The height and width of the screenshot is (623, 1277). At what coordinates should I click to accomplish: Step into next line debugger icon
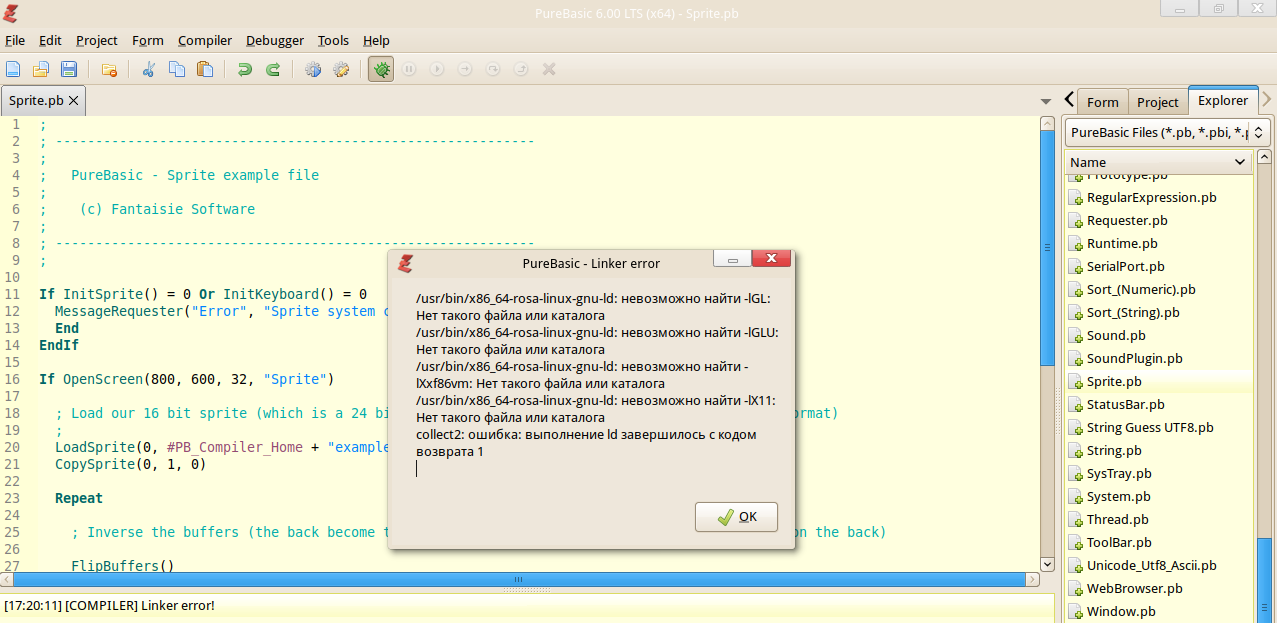pos(465,69)
